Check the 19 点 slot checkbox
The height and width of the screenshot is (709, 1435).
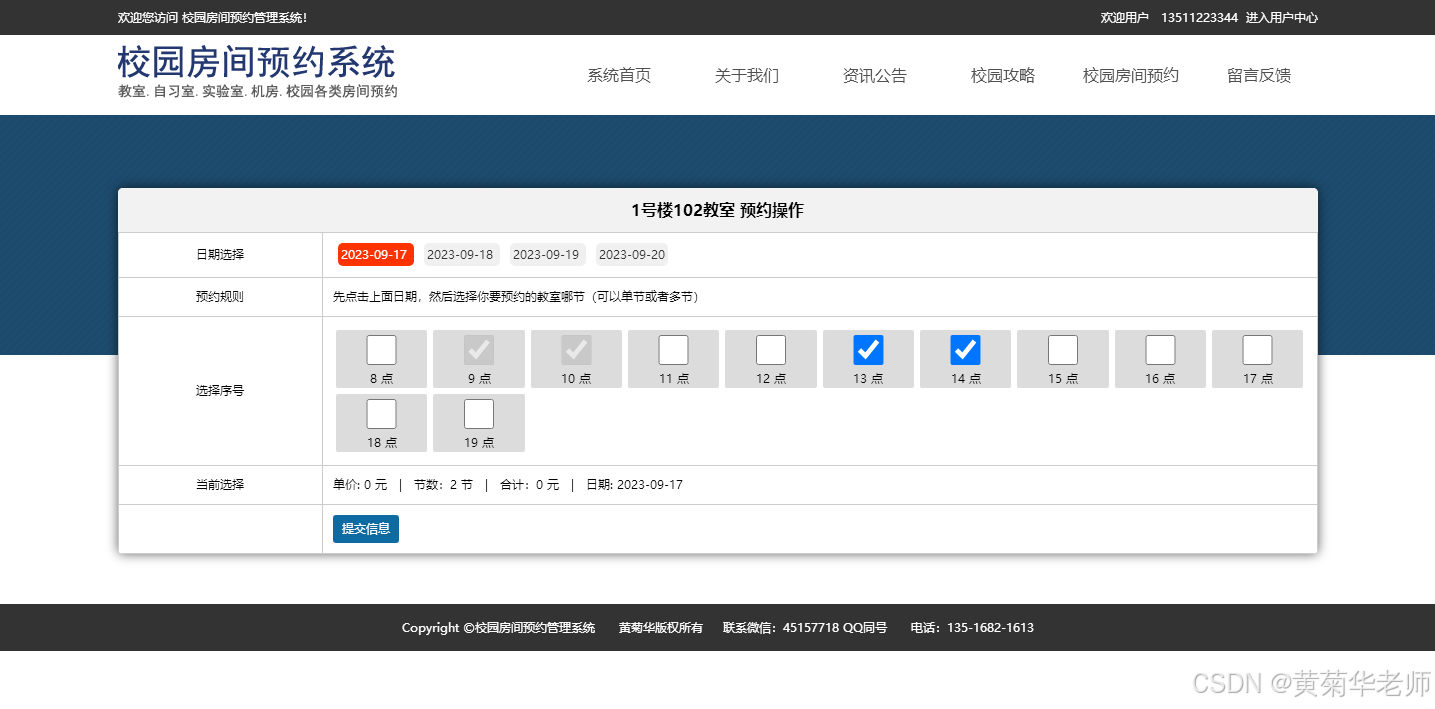[479, 414]
